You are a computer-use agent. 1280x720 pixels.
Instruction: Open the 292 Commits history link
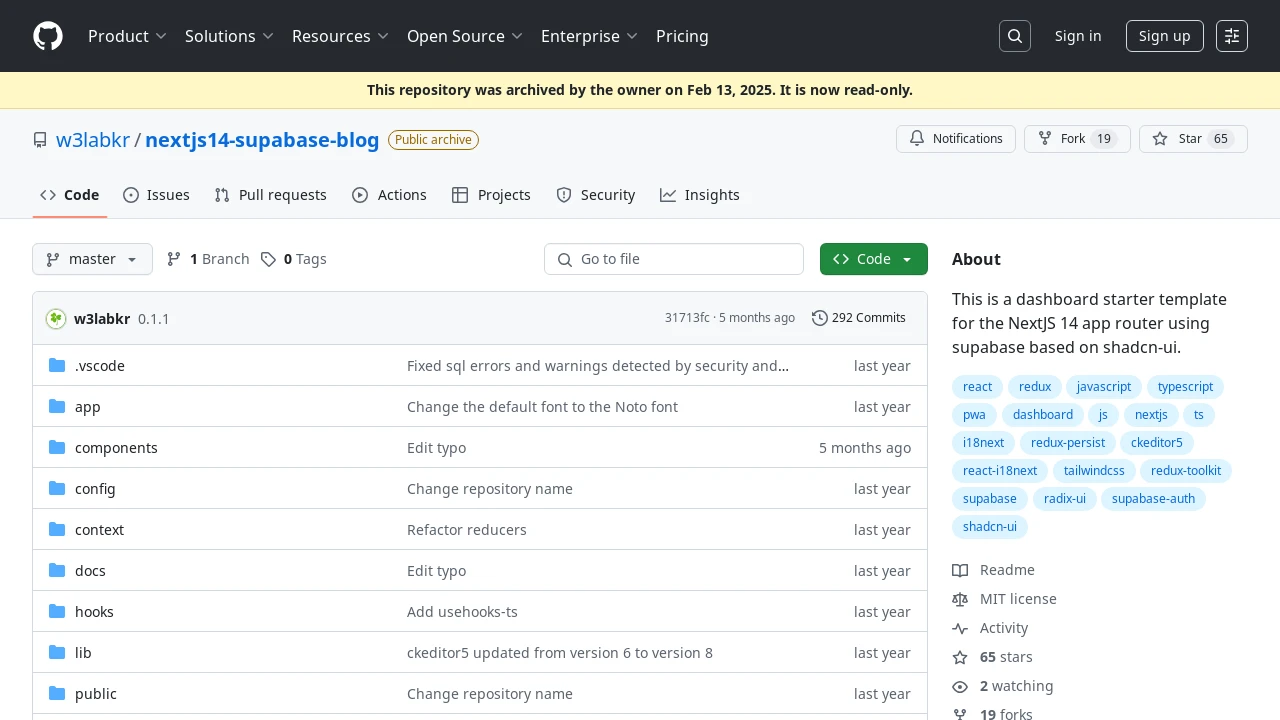point(859,318)
